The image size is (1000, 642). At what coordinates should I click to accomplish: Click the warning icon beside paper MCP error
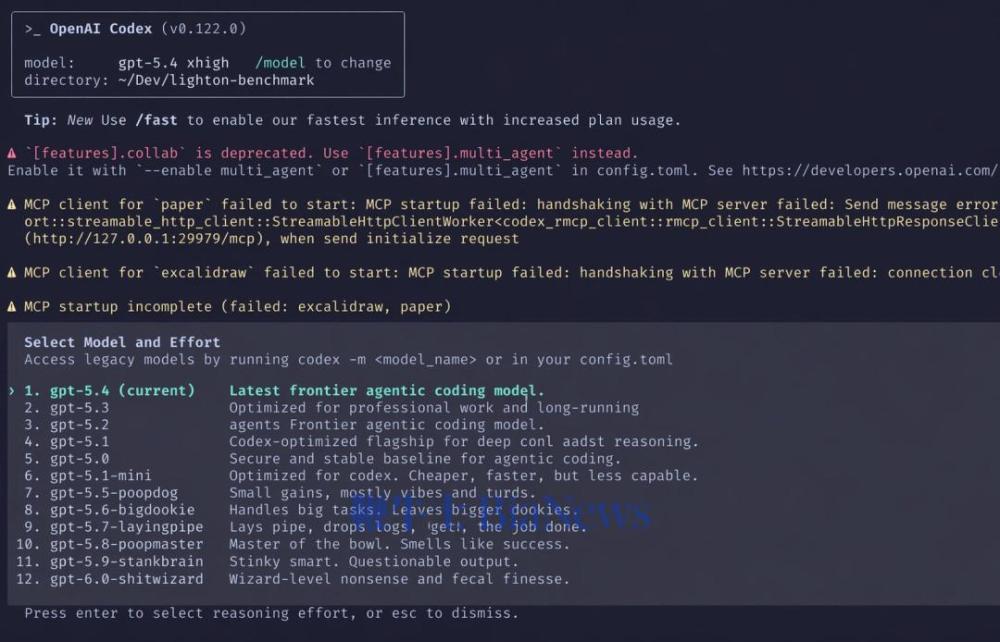pyautogui.click(x=12, y=205)
